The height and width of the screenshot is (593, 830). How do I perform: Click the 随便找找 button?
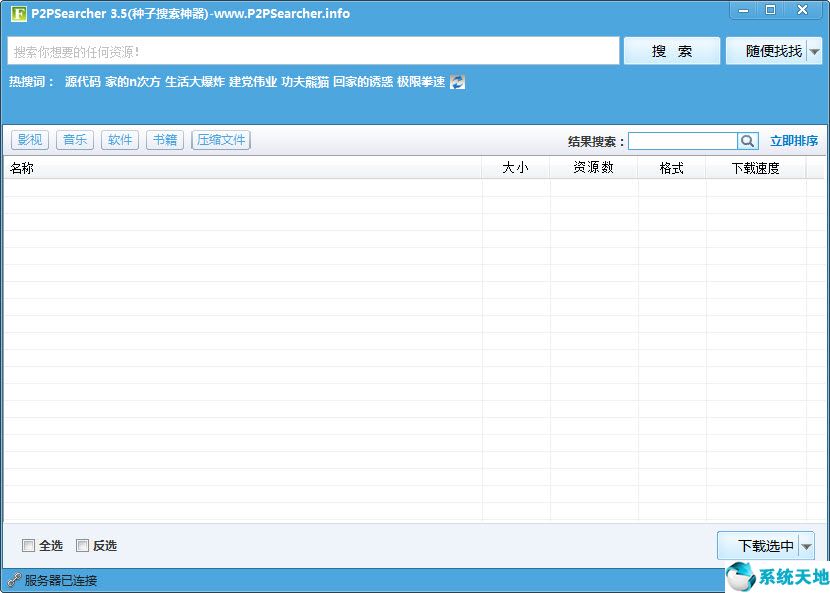[x=766, y=51]
